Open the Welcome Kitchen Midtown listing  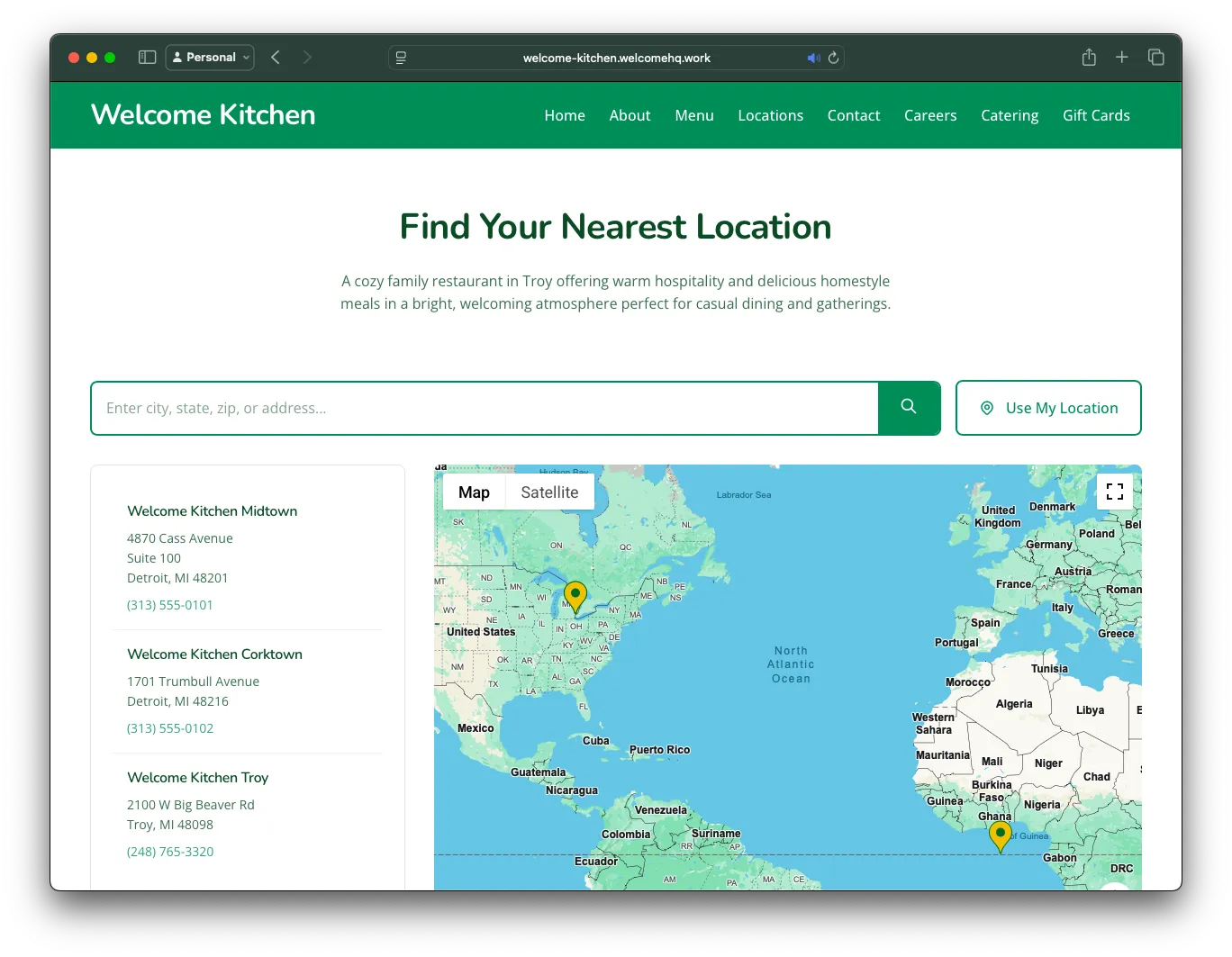click(213, 510)
